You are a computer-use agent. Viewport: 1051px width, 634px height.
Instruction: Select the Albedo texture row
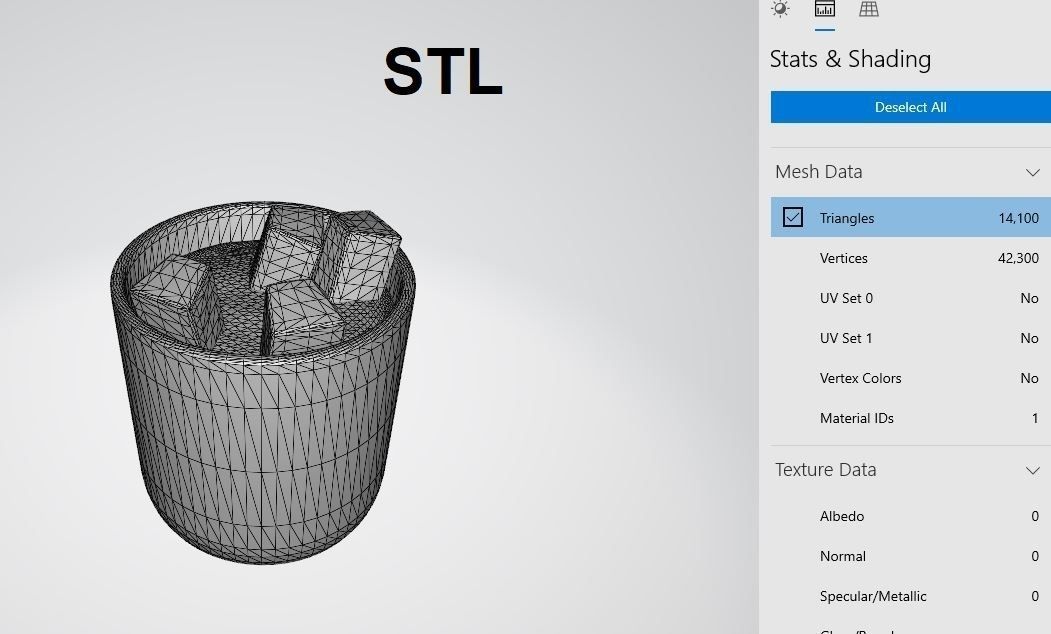click(x=910, y=516)
